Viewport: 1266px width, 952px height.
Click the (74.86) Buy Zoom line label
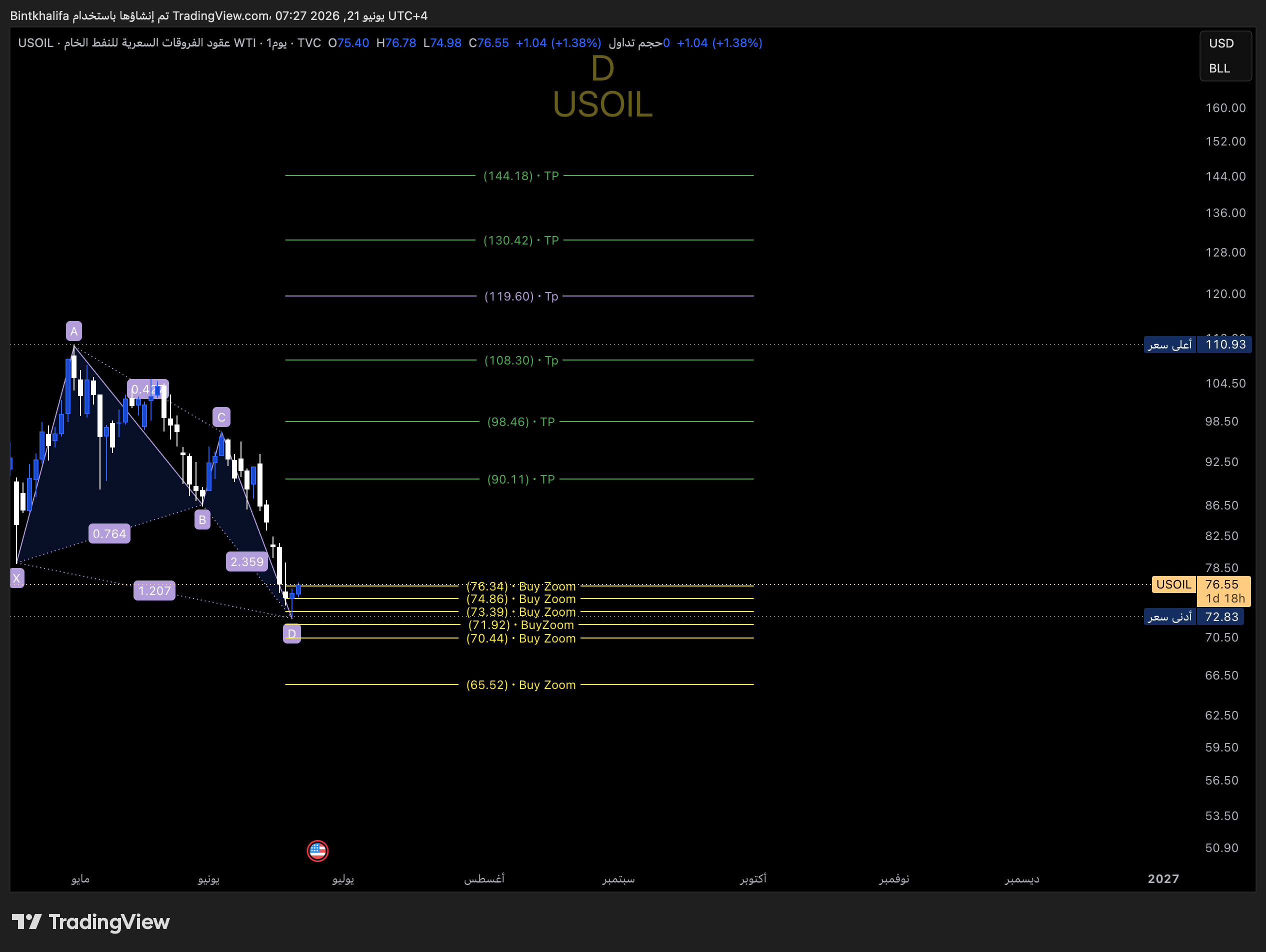[521, 599]
